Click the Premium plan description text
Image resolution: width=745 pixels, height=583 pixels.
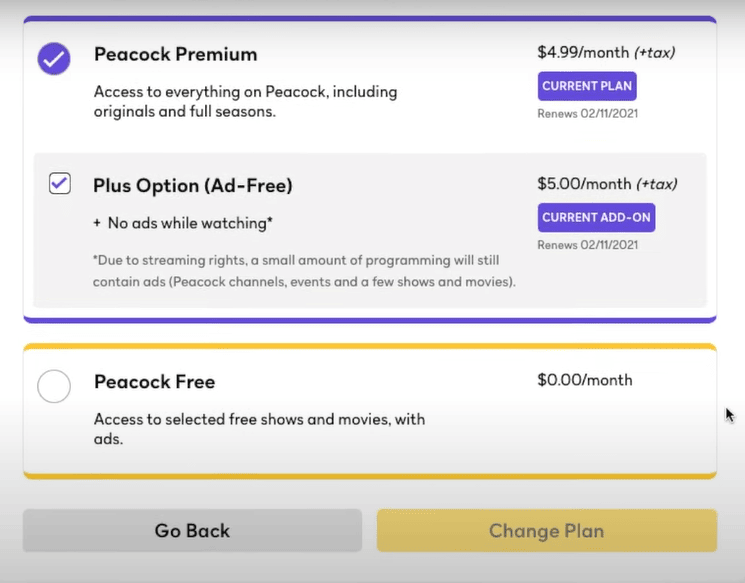click(245, 101)
